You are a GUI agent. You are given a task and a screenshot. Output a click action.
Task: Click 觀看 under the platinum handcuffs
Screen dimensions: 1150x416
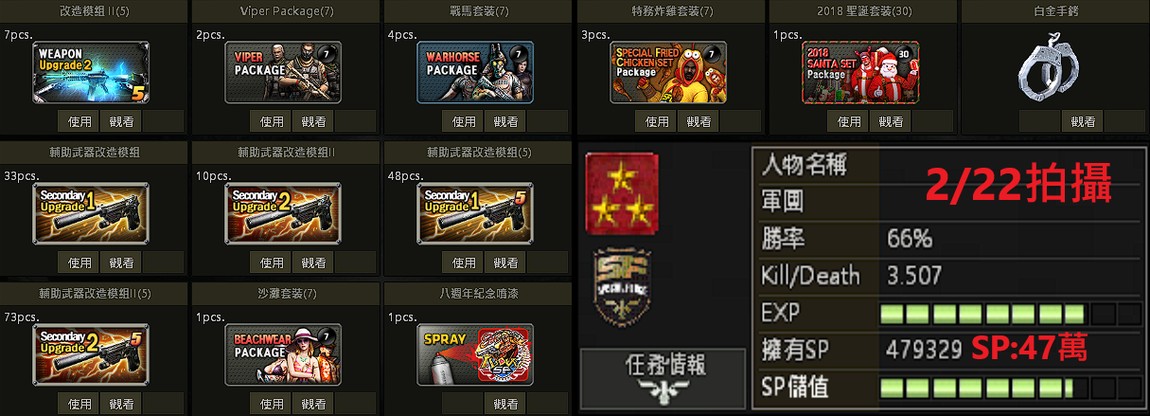(1083, 121)
